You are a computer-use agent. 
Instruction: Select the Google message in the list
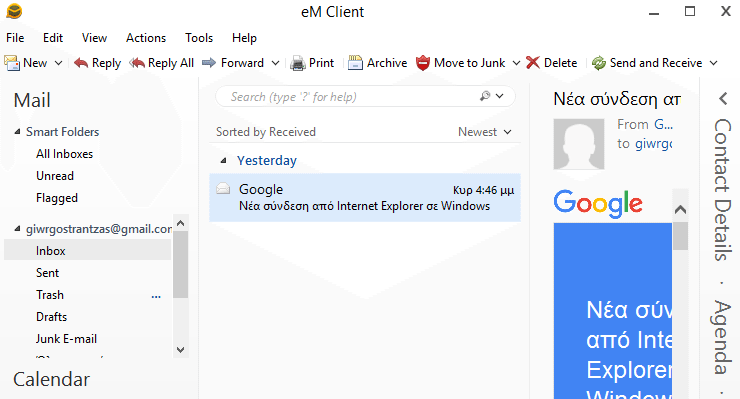(365, 197)
